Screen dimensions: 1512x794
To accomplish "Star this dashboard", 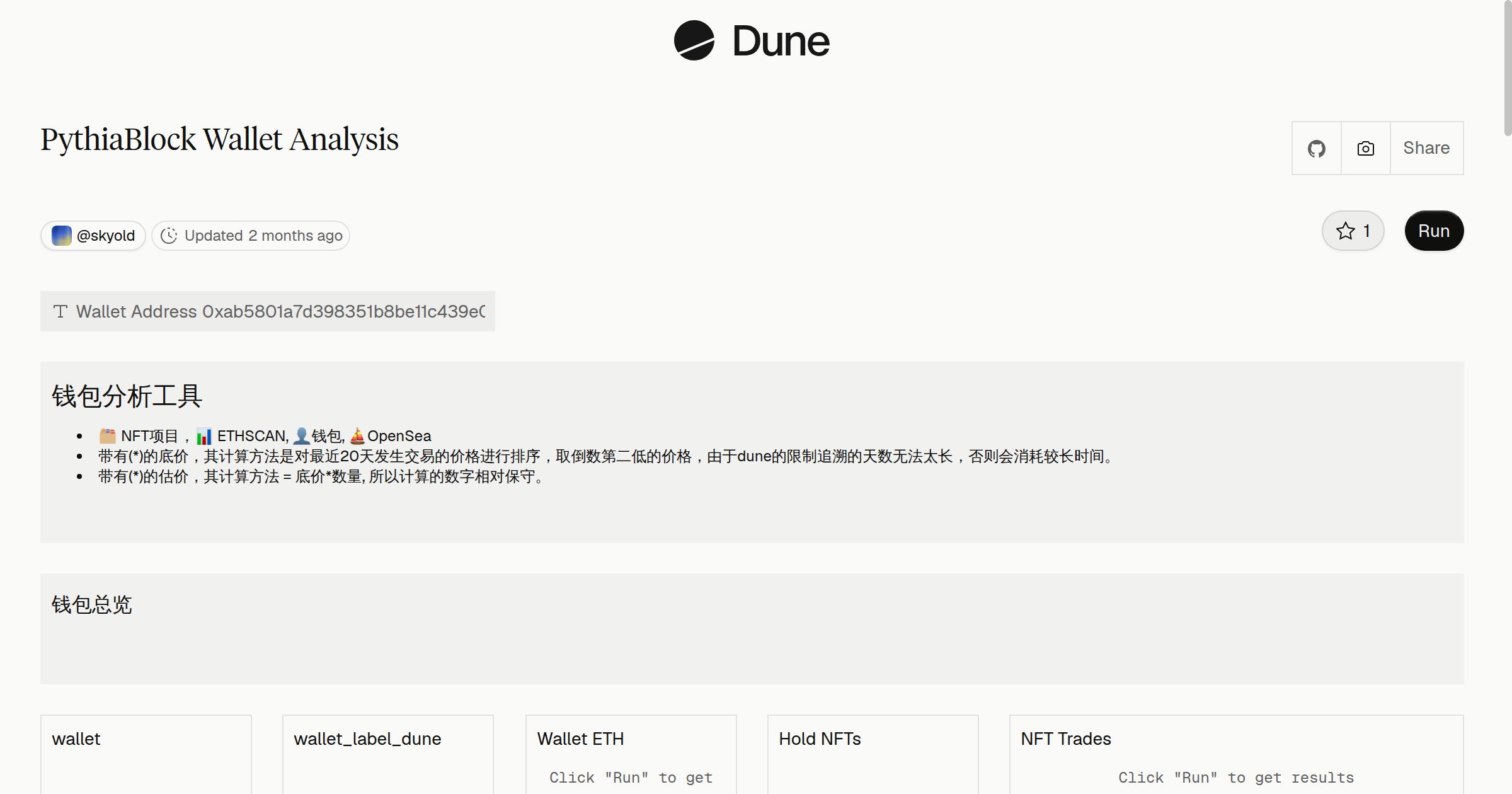I will pos(1353,231).
